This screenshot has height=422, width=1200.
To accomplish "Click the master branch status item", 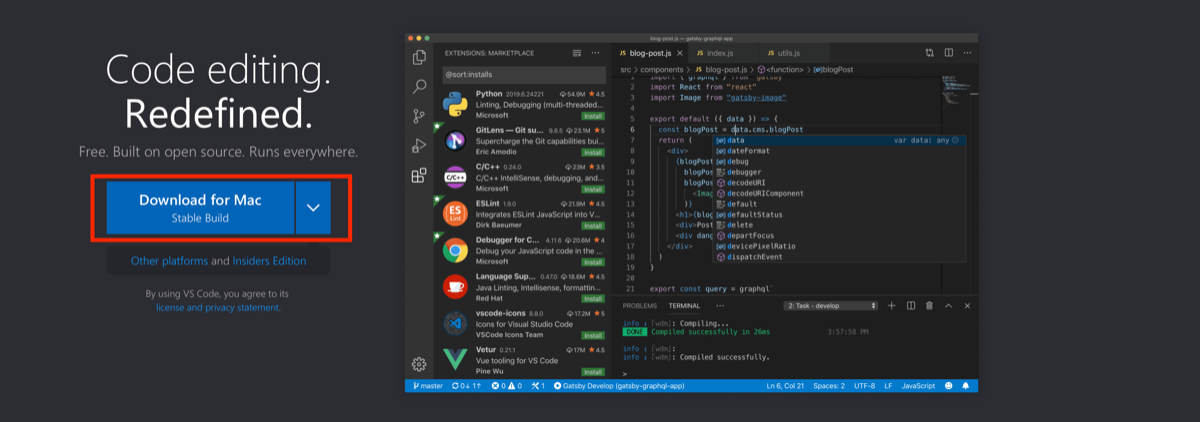I will (427, 385).
